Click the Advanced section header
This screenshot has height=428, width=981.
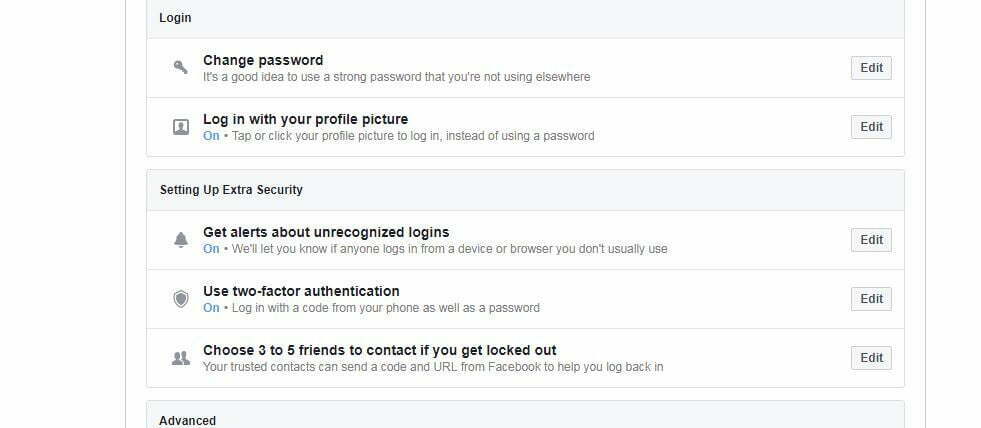[x=187, y=420]
